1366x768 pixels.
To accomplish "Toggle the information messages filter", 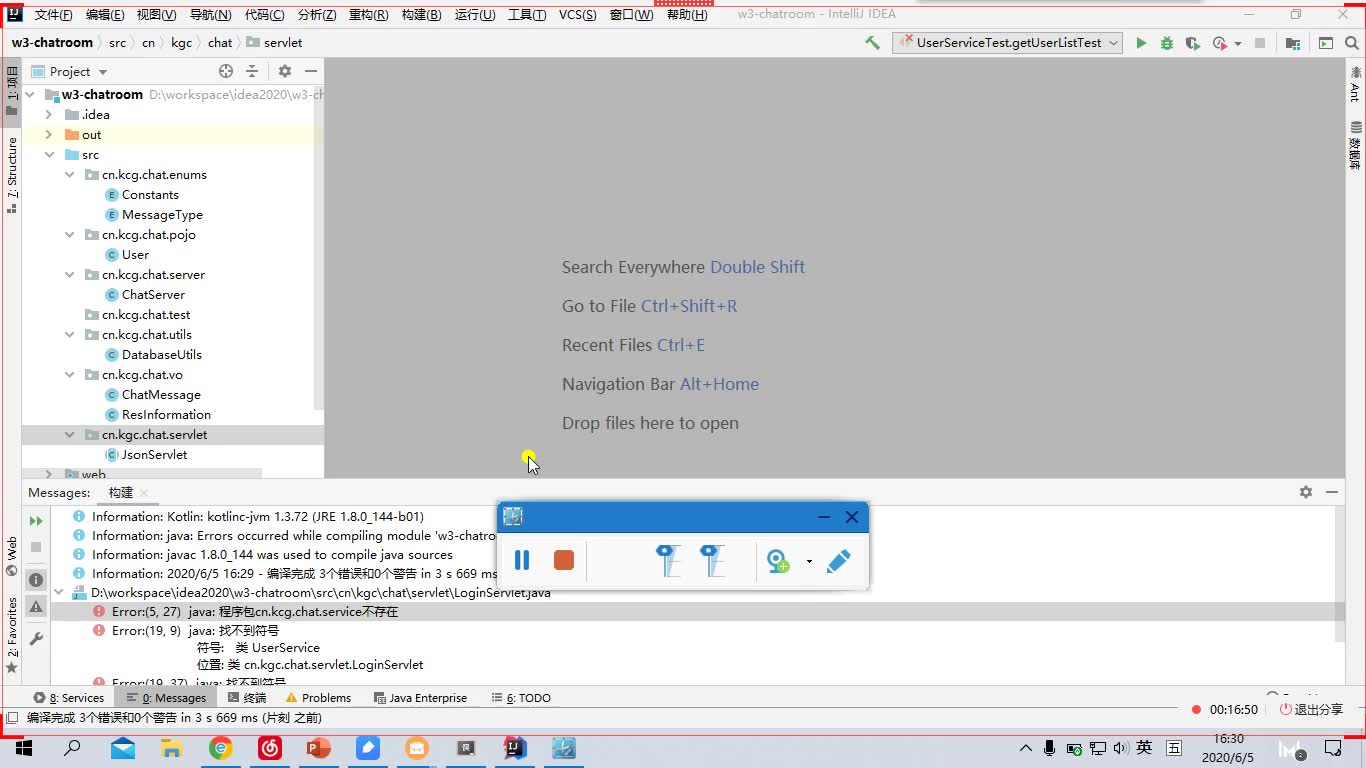I will (35, 579).
